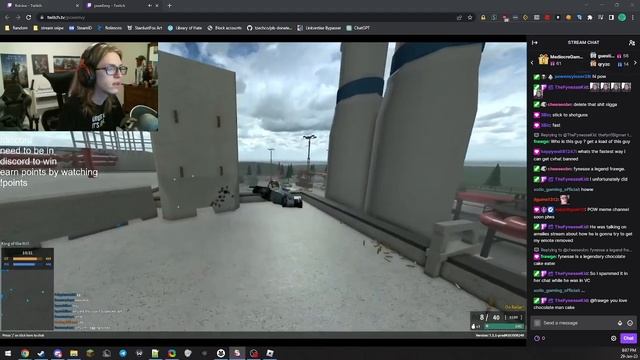Image resolution: width=640 pixels, height=360 pixels.
Task: Open the green profile avatar menu
Action: [x=622, y=18]
